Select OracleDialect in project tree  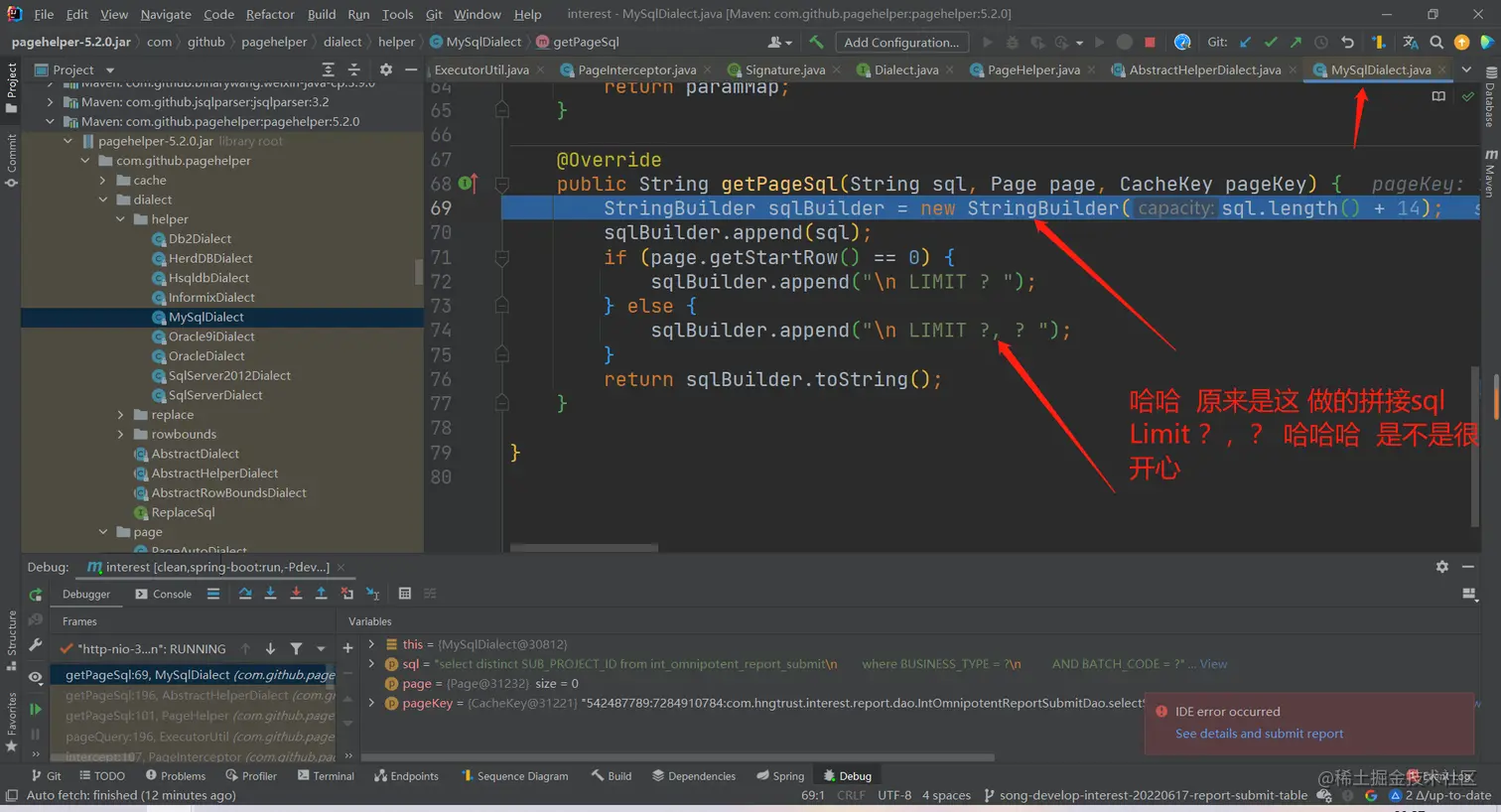pyautogui.click(x=206, y=356)
